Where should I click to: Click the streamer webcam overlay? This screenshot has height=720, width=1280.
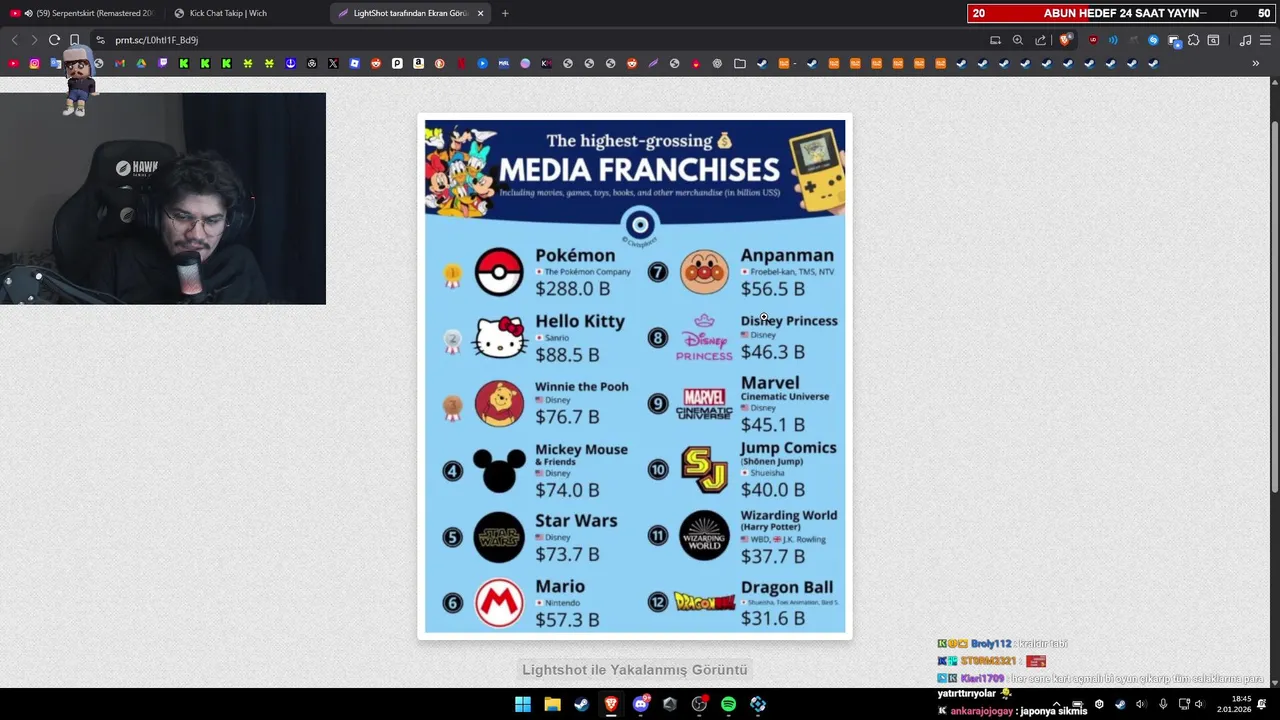click(x=163, y=198)
